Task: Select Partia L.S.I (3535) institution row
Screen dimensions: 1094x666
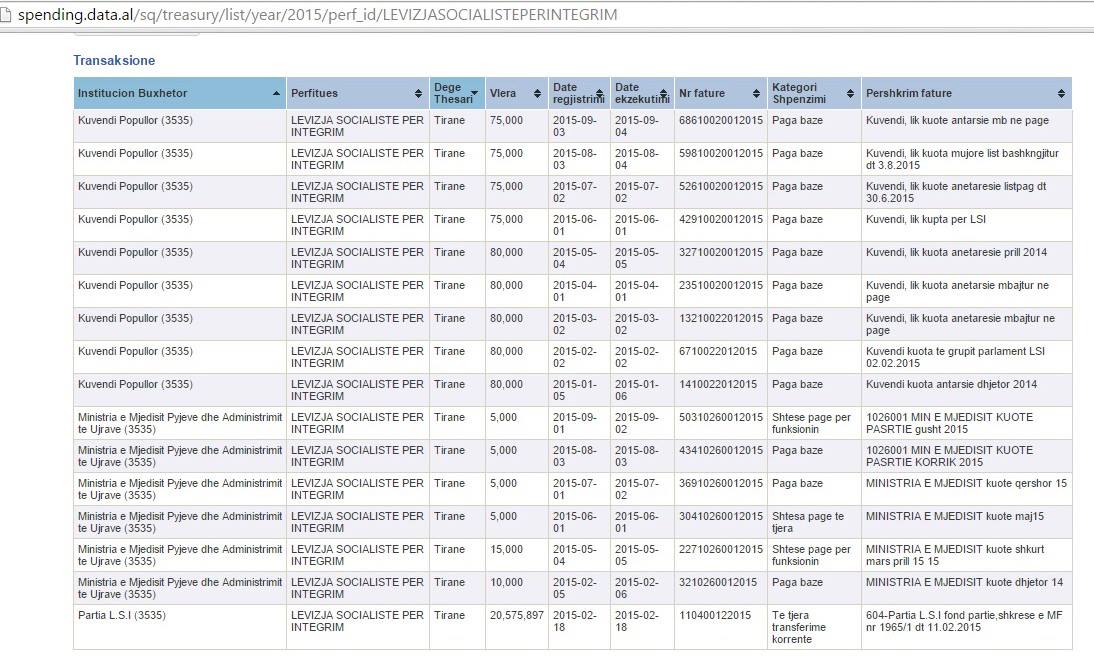Action: [122, 616]
